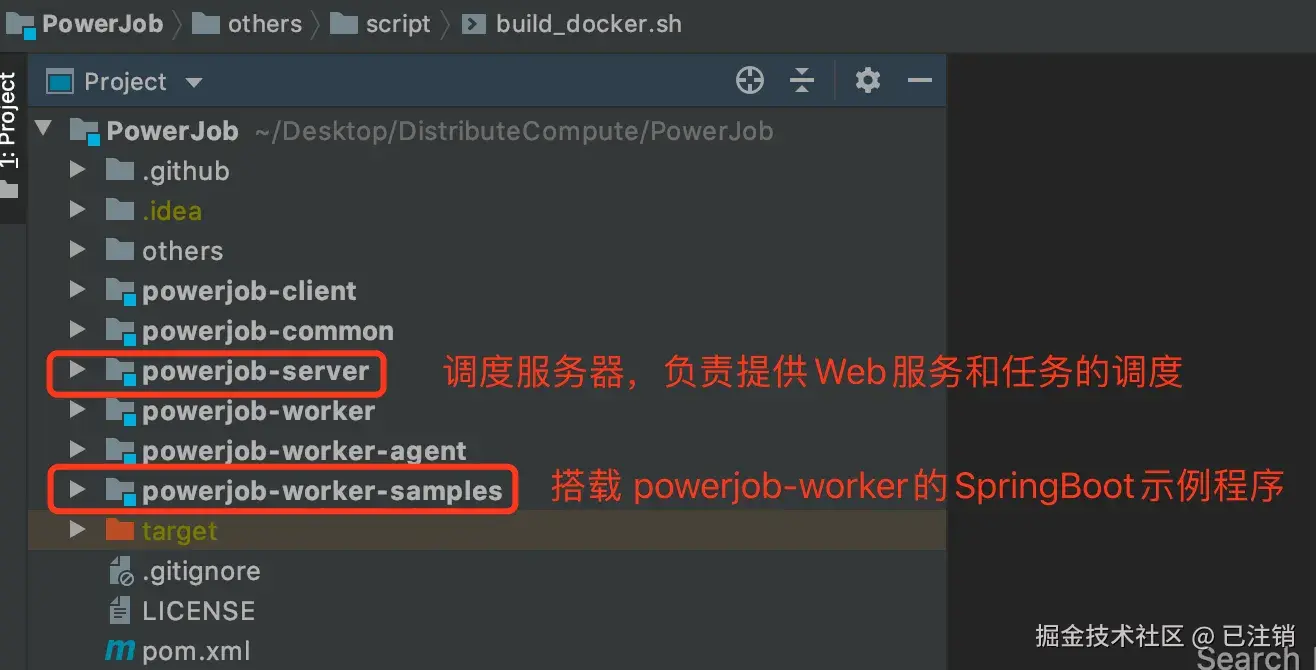This screenshot has width=1316, height=670.
Task: Select the pom.xml file
Action: point(196,651)
